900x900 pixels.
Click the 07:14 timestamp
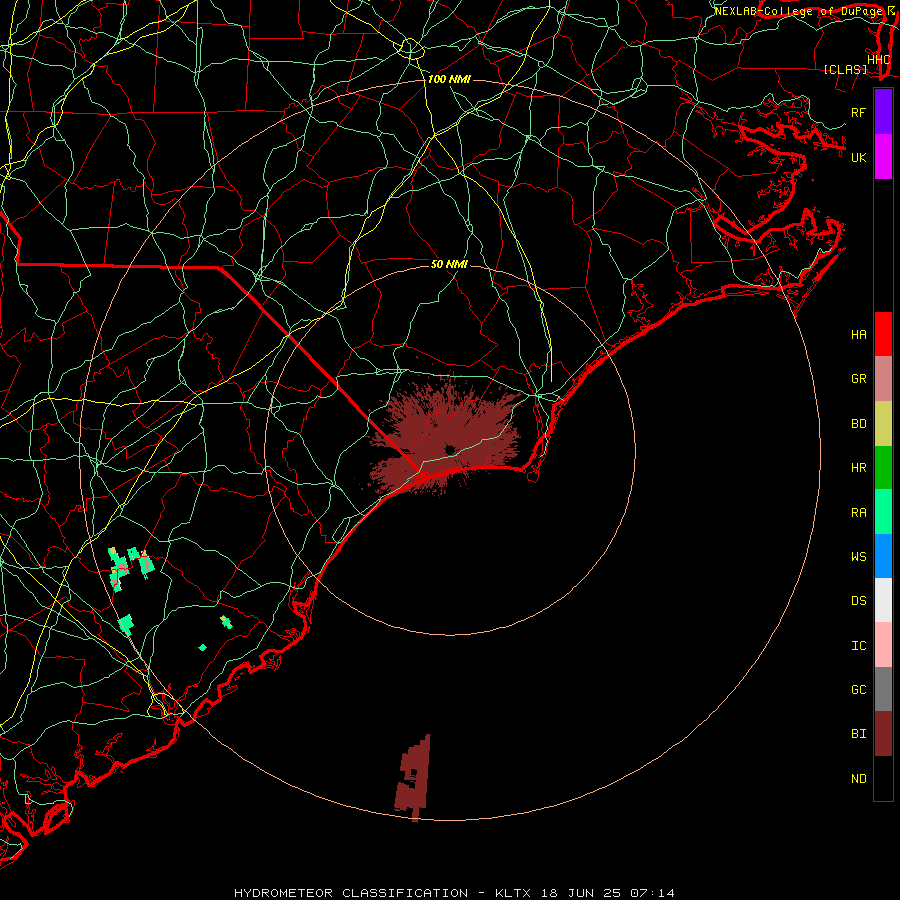point(652,893)
